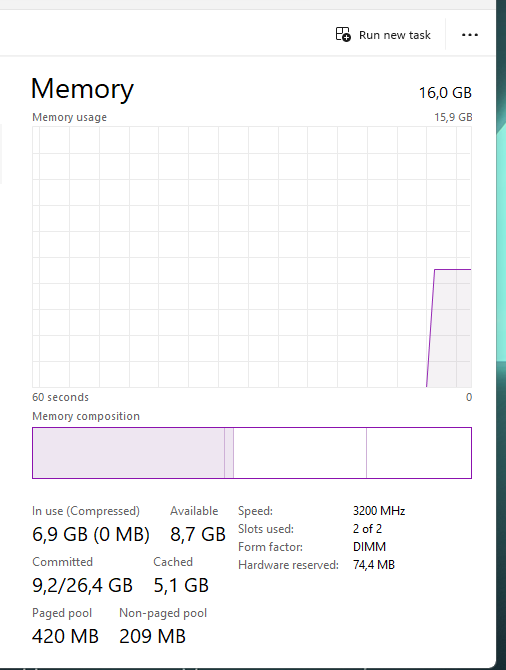Click the Hardware reserved 74,4 MB value
506x670 pixels.
click(374, 565)
